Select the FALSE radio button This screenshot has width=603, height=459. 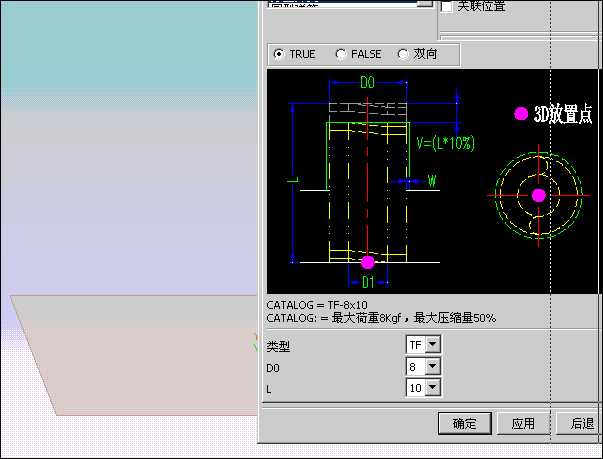341,54
